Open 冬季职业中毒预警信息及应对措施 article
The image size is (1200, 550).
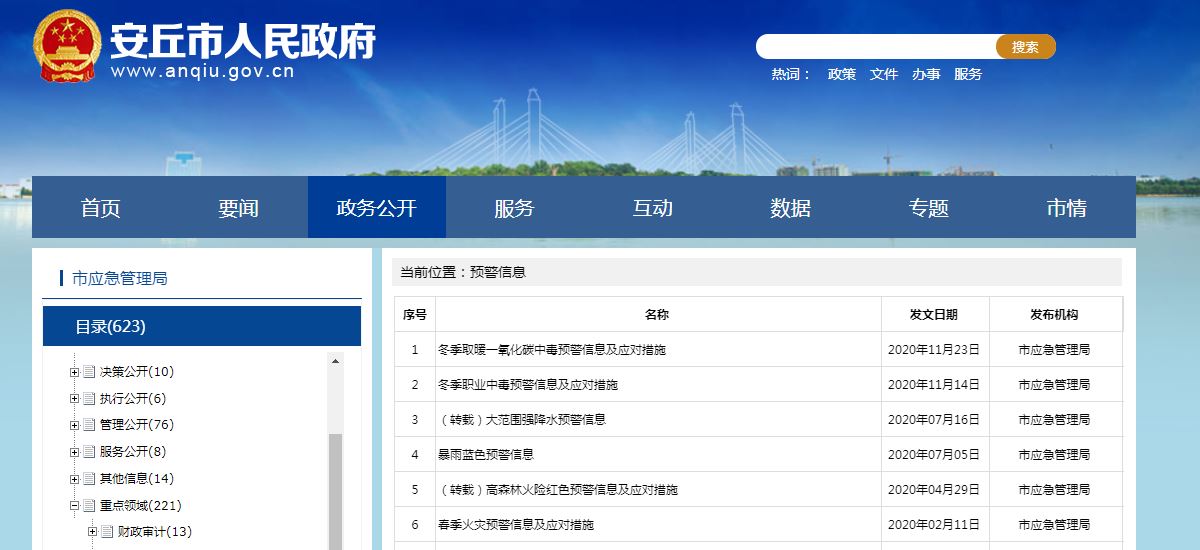point(528,385)
